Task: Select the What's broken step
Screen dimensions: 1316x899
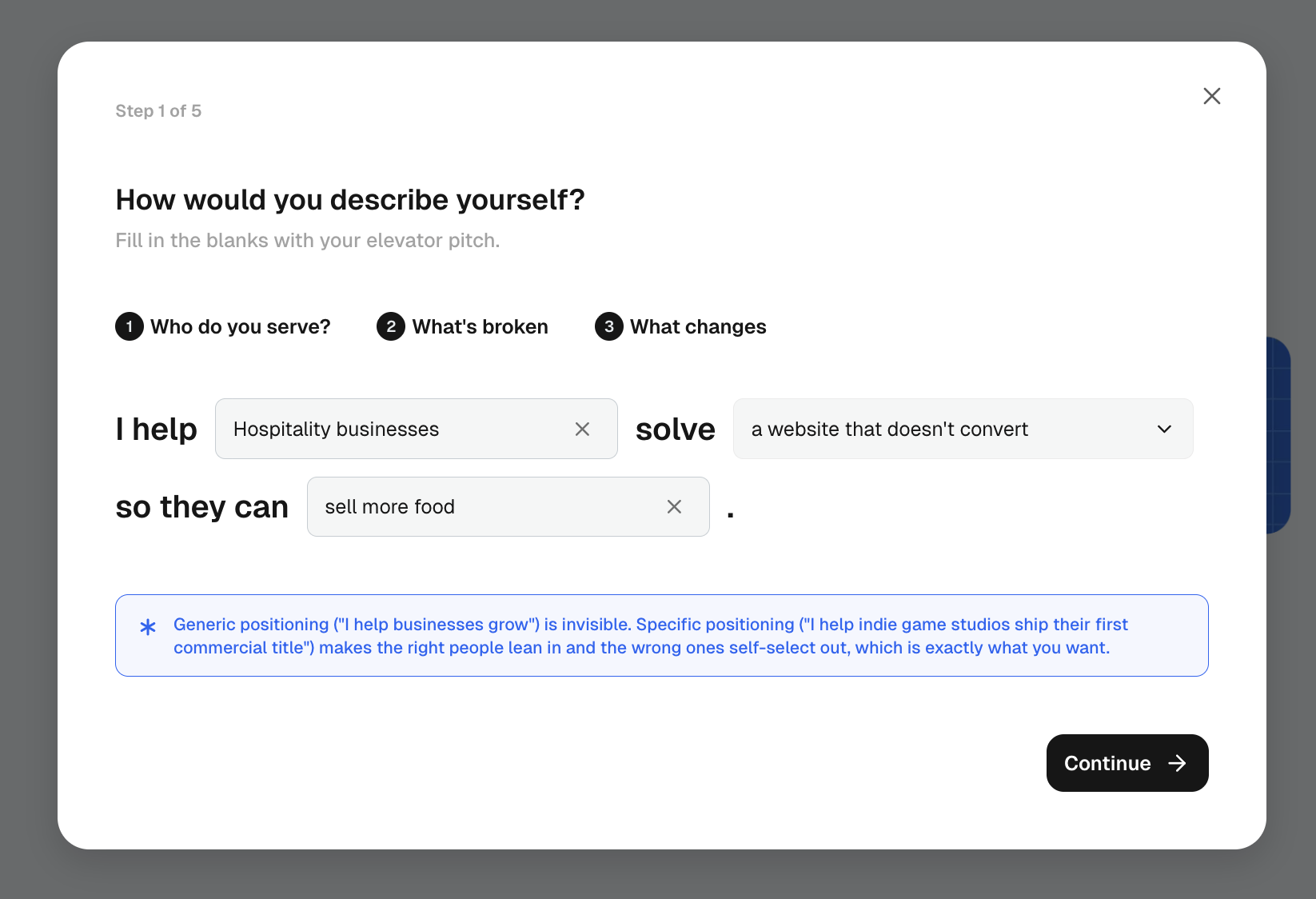Action: tap(462, 326)
